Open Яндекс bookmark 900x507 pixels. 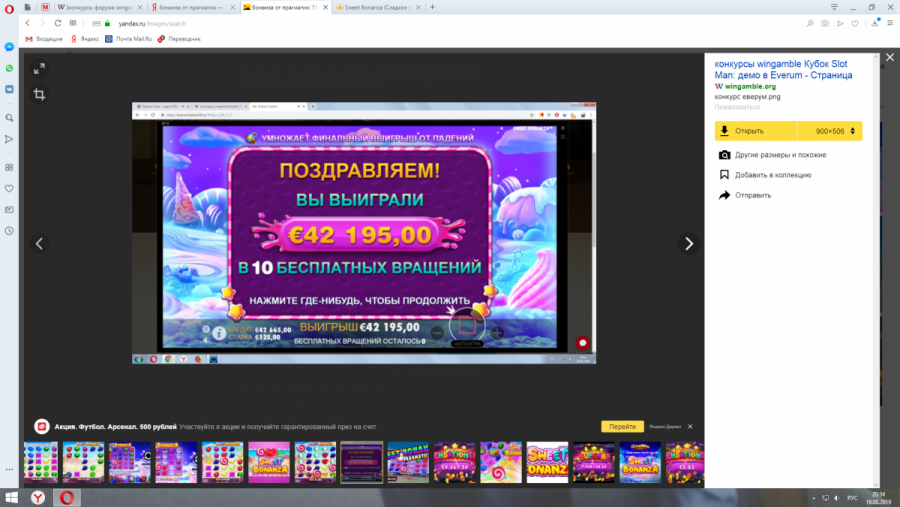coord(84,39)
